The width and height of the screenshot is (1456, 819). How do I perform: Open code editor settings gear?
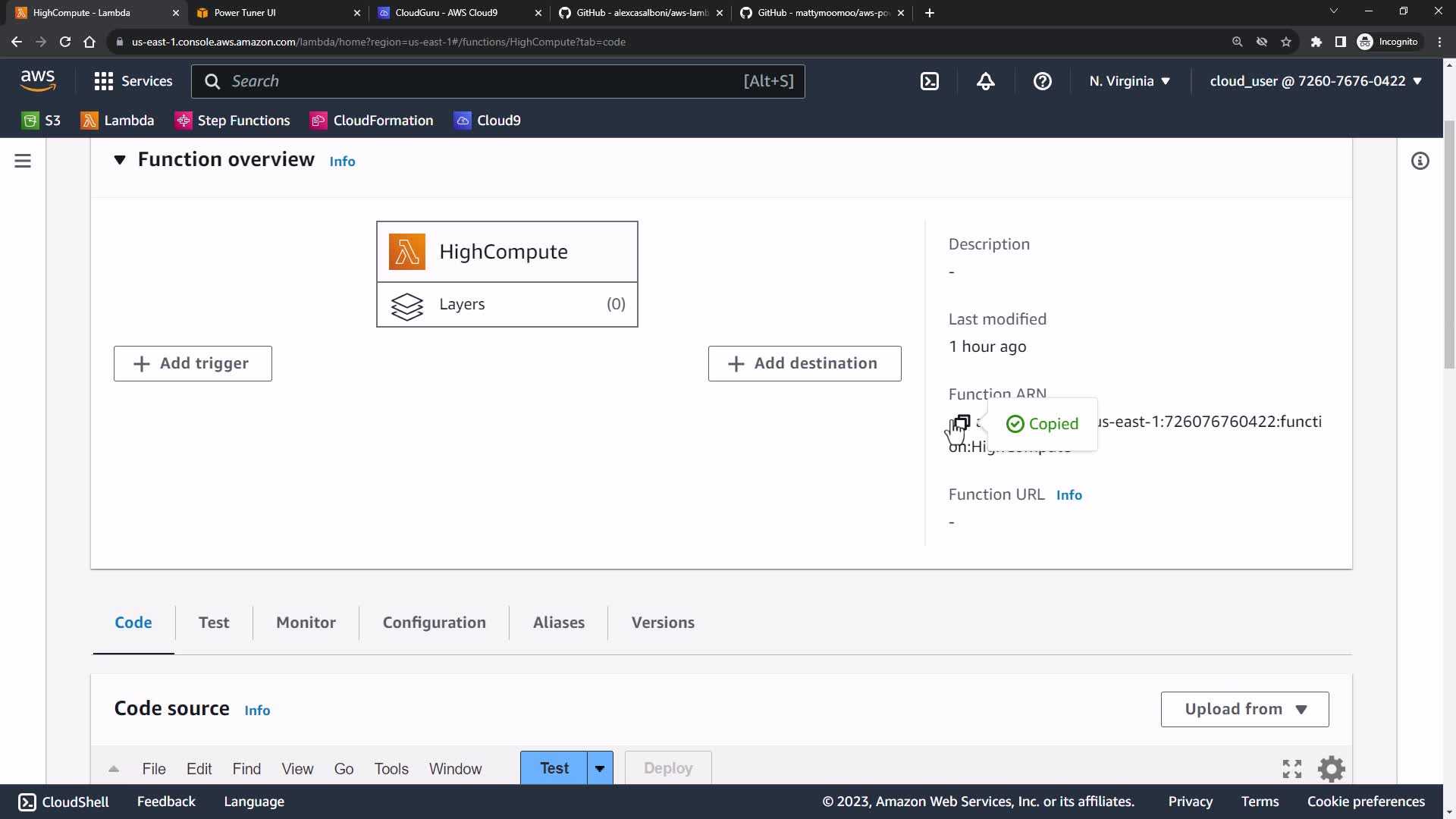[1331, 768]
